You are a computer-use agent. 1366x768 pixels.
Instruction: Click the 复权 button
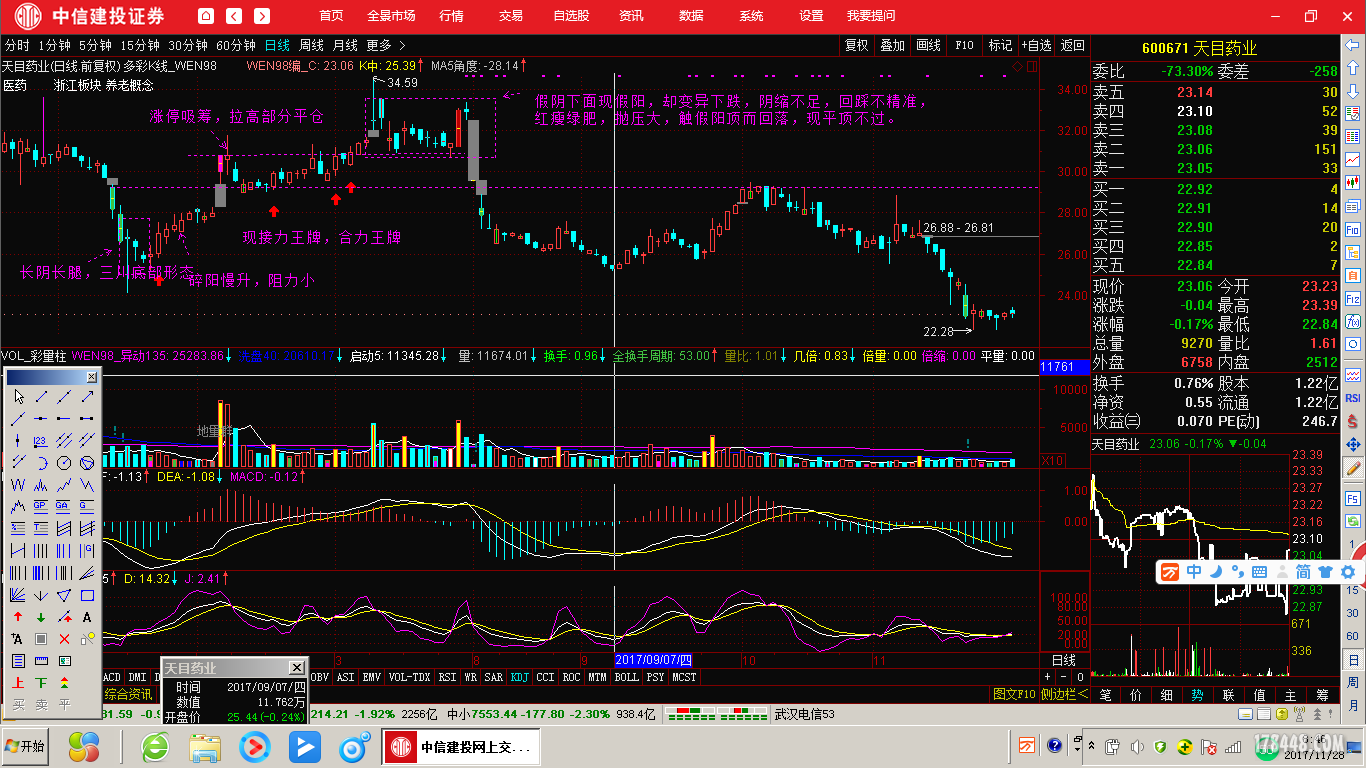(857, 45)
